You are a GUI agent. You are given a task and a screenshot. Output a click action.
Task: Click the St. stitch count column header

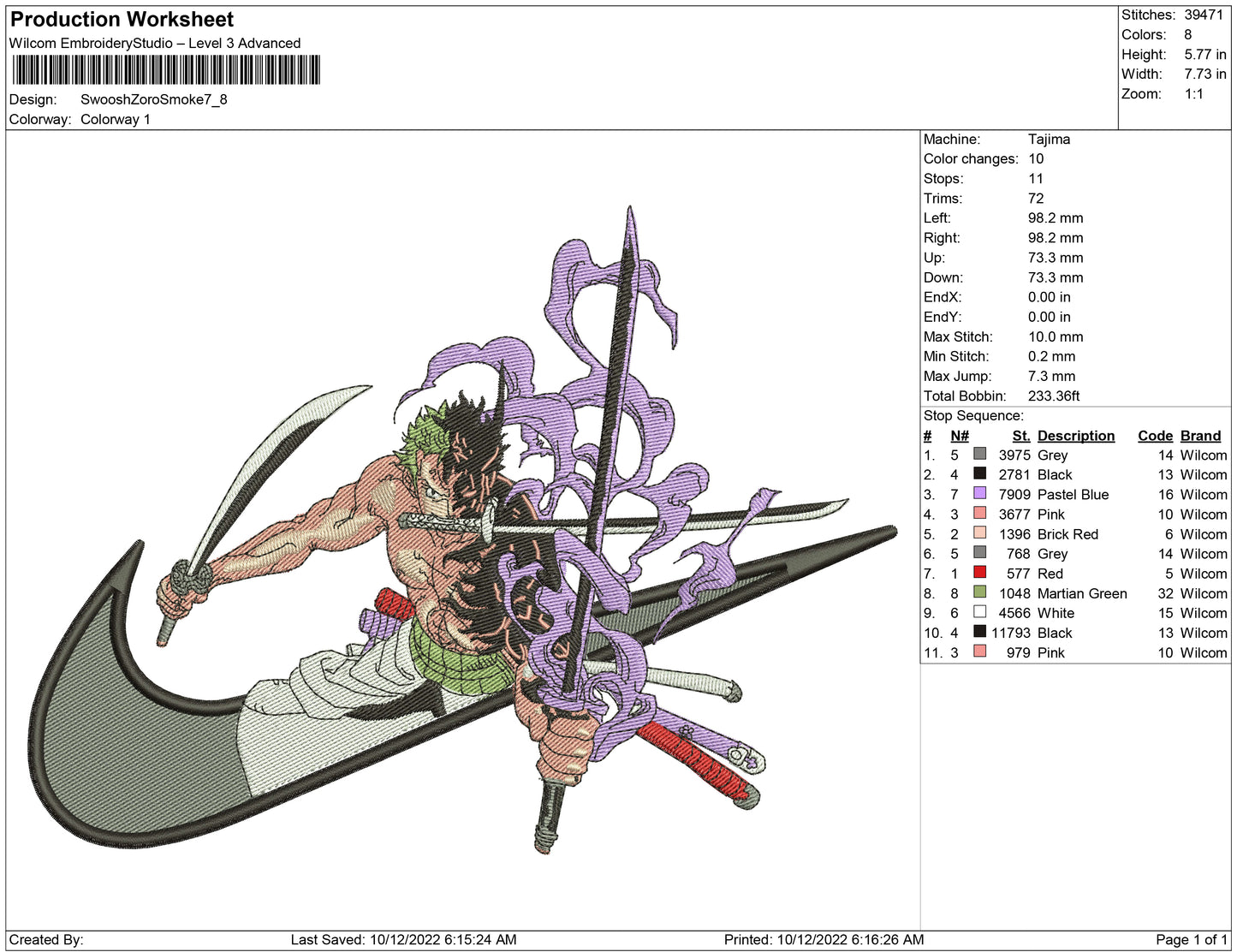[x=1020, y=436]
